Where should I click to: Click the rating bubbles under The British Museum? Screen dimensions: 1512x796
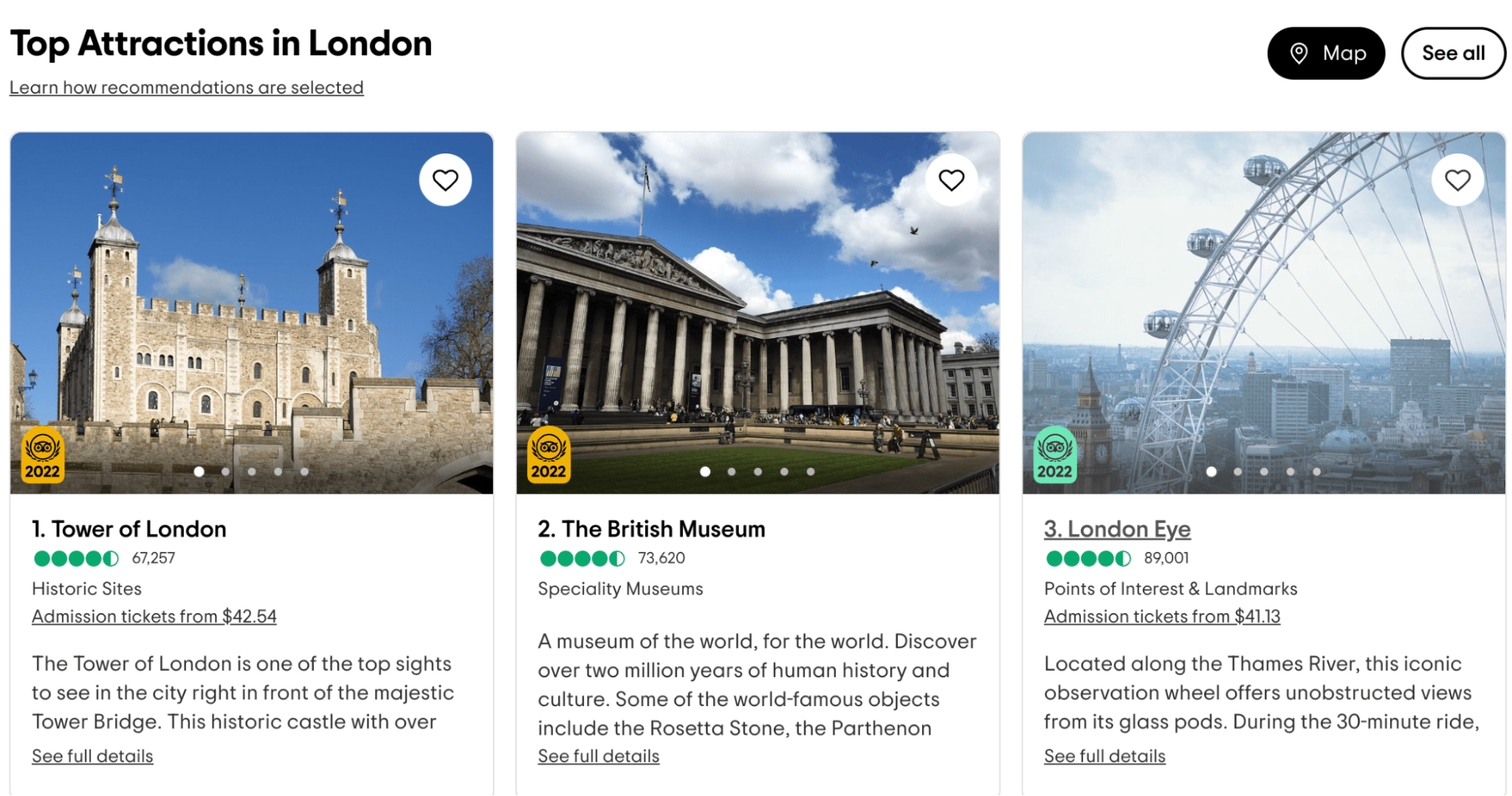[582, 559]
